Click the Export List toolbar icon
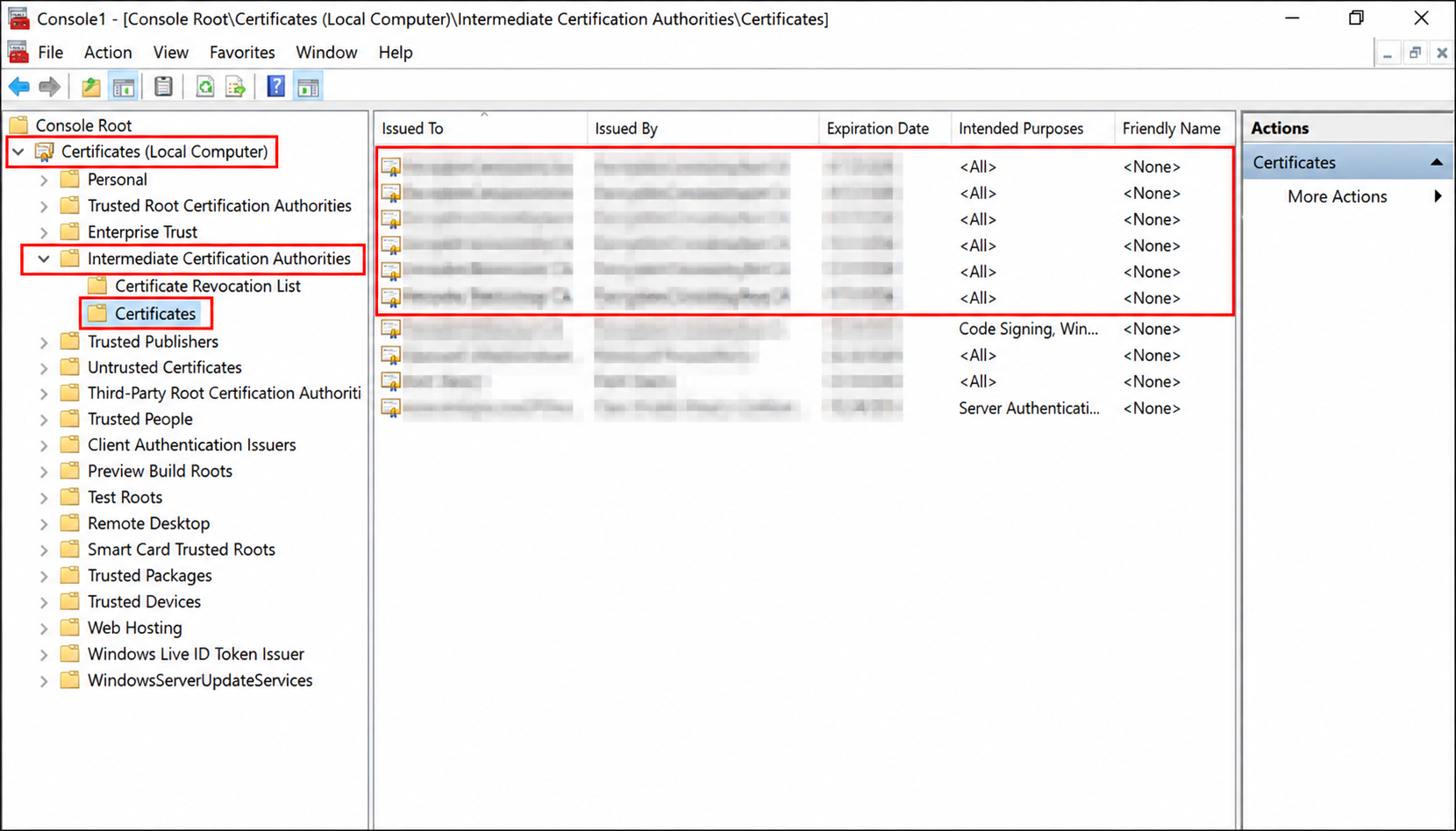 tap(235, 87)
